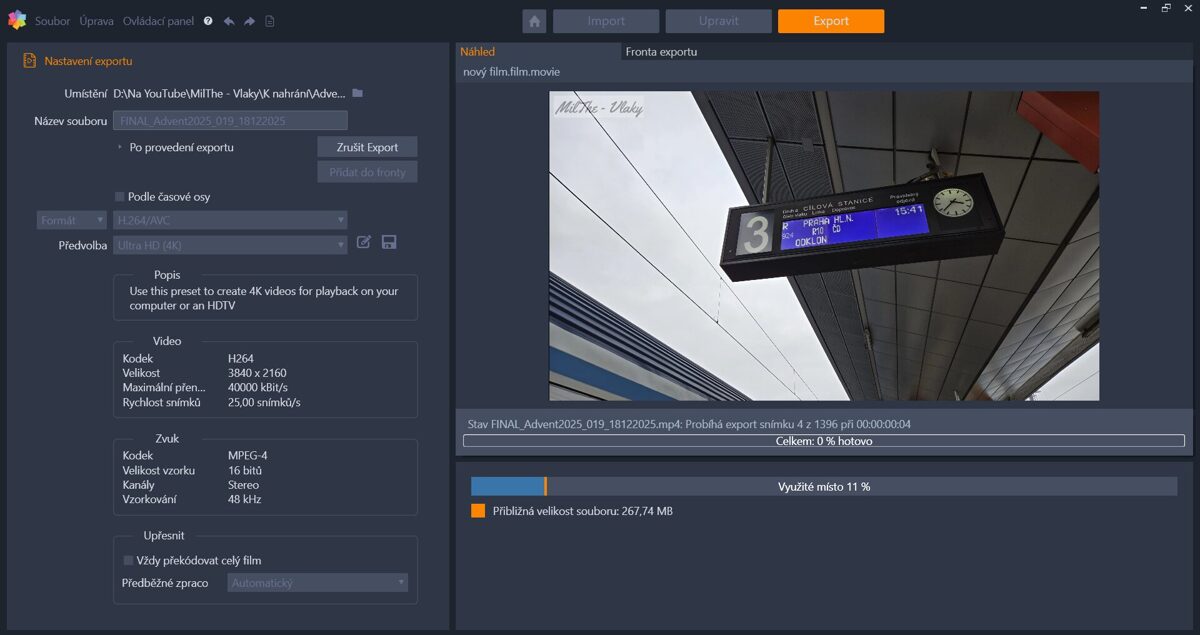Click the undo arrow icon

coord(229,21)
